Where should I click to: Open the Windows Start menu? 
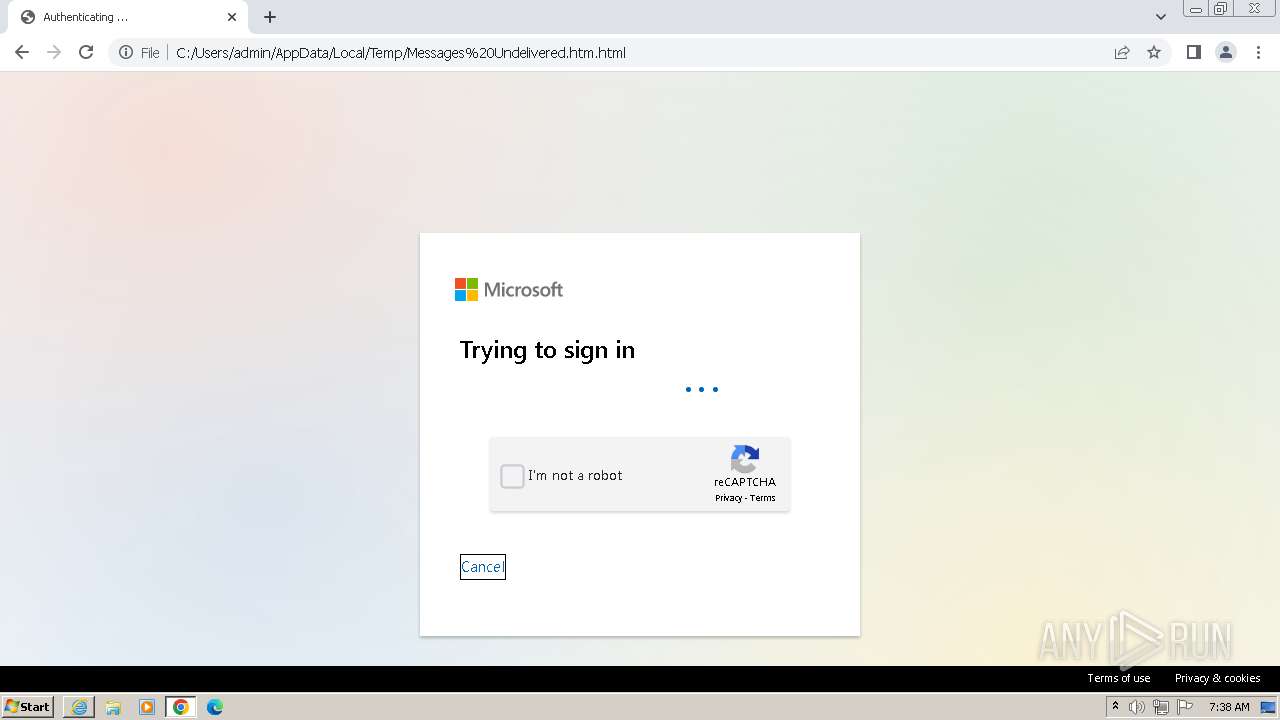tap(28, 707)
